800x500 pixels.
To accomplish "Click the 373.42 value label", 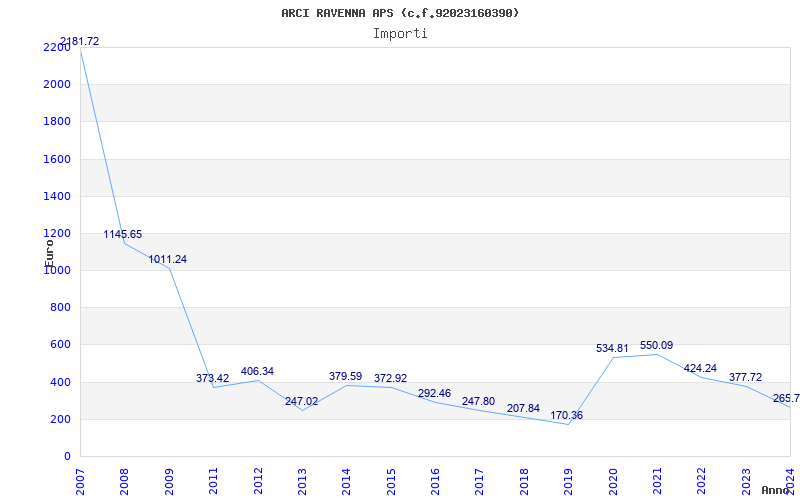I will tap(212, 378).
